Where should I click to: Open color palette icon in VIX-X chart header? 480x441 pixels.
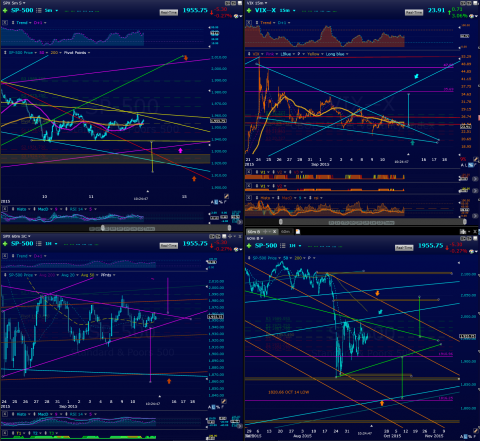[x=471, y=16]
